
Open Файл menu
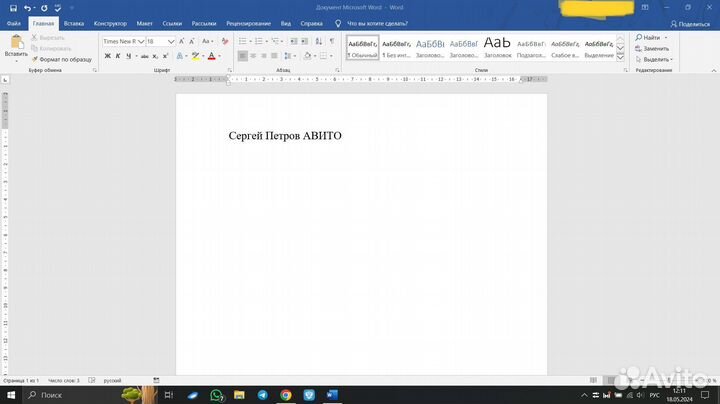pyautogui.click(x=14, y=23)
